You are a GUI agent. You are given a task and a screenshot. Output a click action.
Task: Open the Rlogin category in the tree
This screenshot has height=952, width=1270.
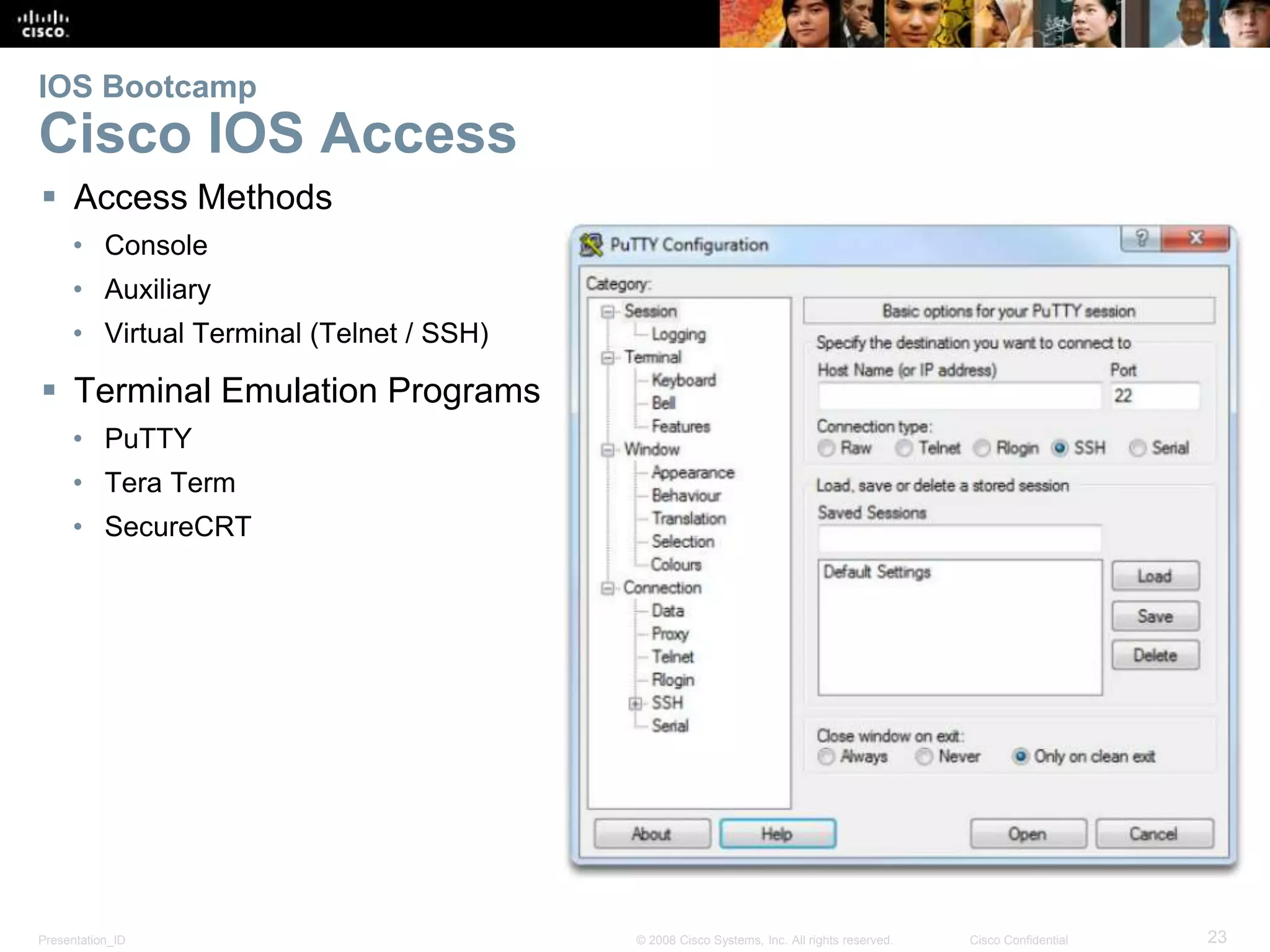[x=673, y=680]
